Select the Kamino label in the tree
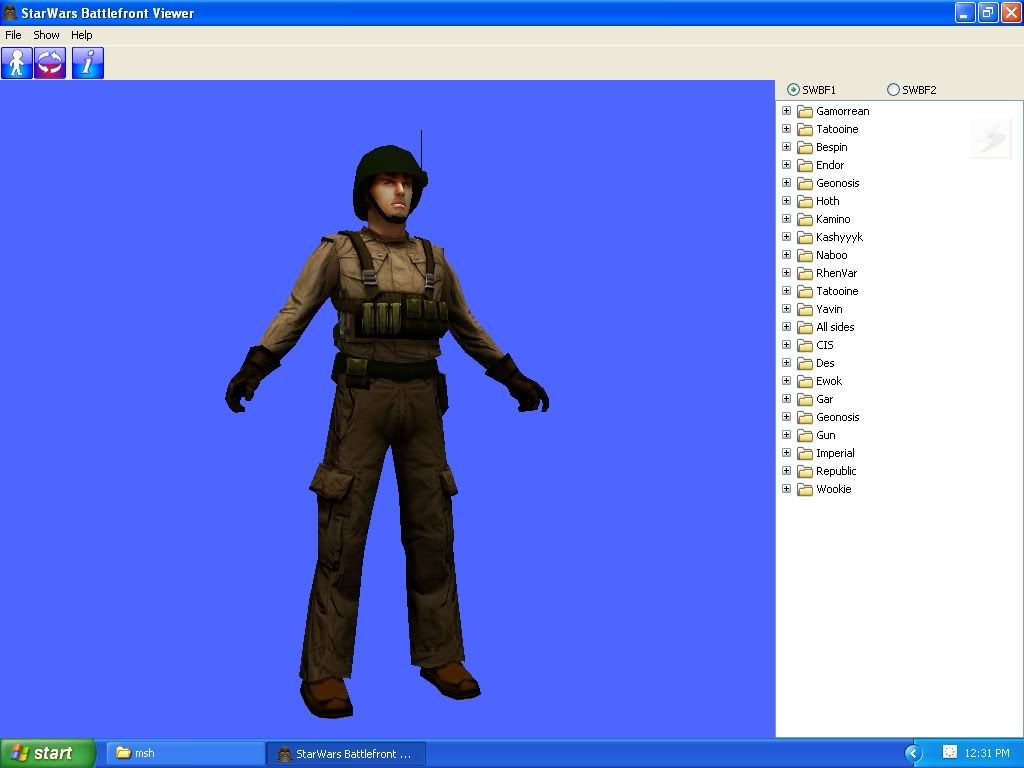The width and height of the screenshot is (1024, 768). coord(833,219)
